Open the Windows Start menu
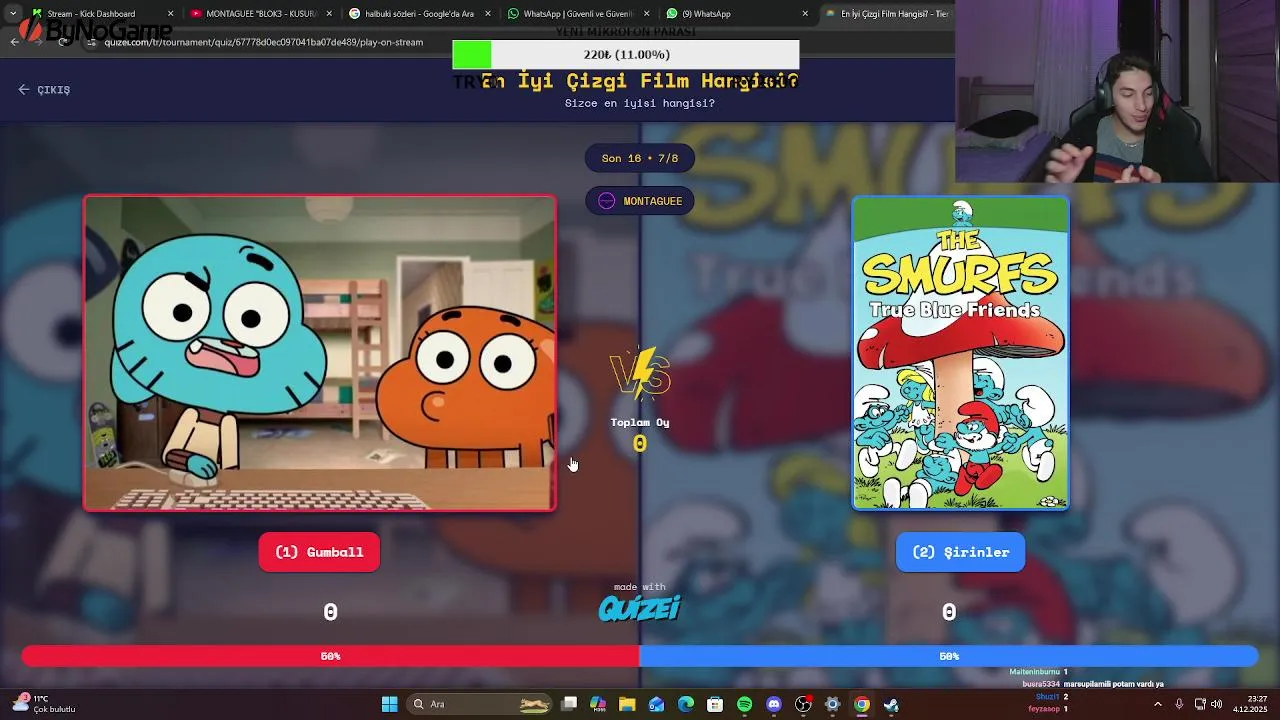 389,704
